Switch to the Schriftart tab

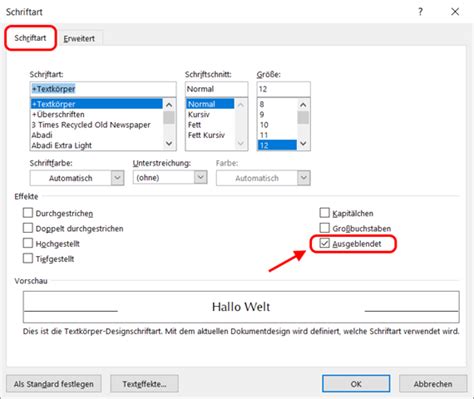tap(30, 38)
